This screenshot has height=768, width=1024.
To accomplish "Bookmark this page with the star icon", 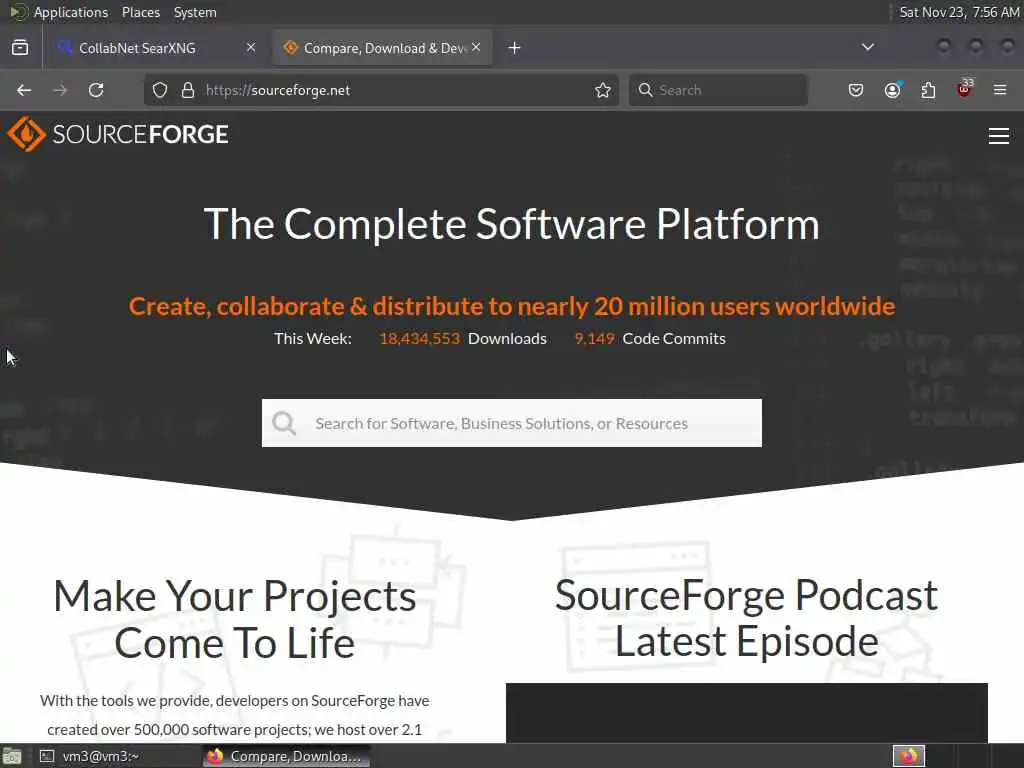I will 603,90.
